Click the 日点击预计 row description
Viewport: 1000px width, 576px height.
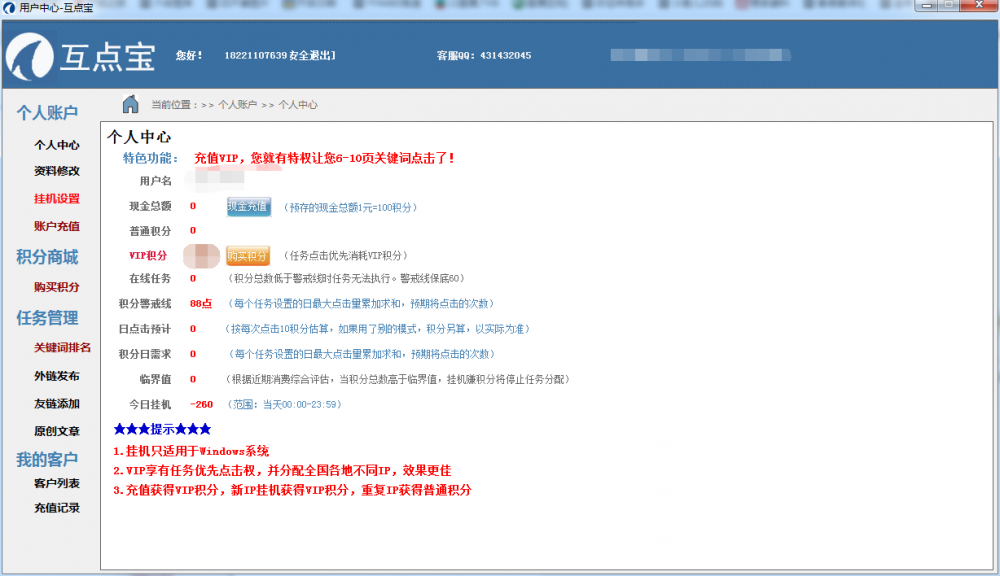pos(377,329)
